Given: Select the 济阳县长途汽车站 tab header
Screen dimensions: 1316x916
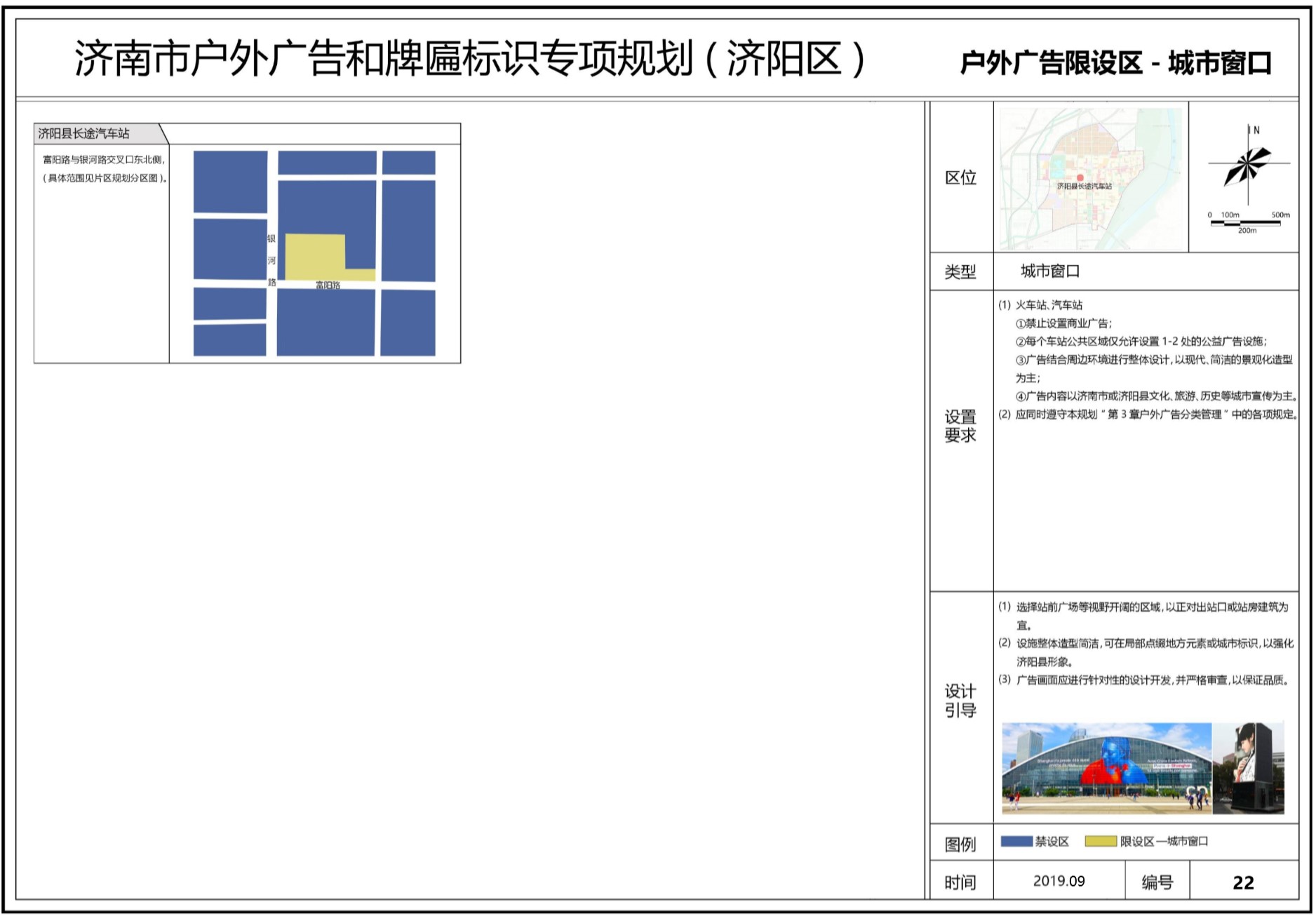Looking at the screenshot, I should click(84, 133).
